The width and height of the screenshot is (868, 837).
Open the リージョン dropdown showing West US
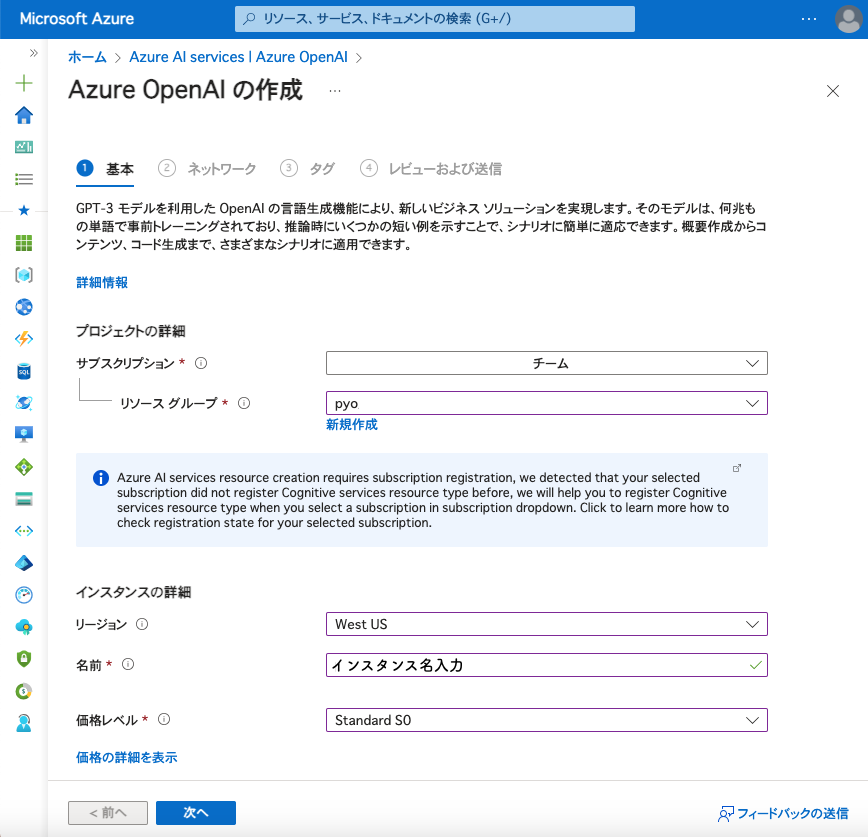click(x=546, y=624)
